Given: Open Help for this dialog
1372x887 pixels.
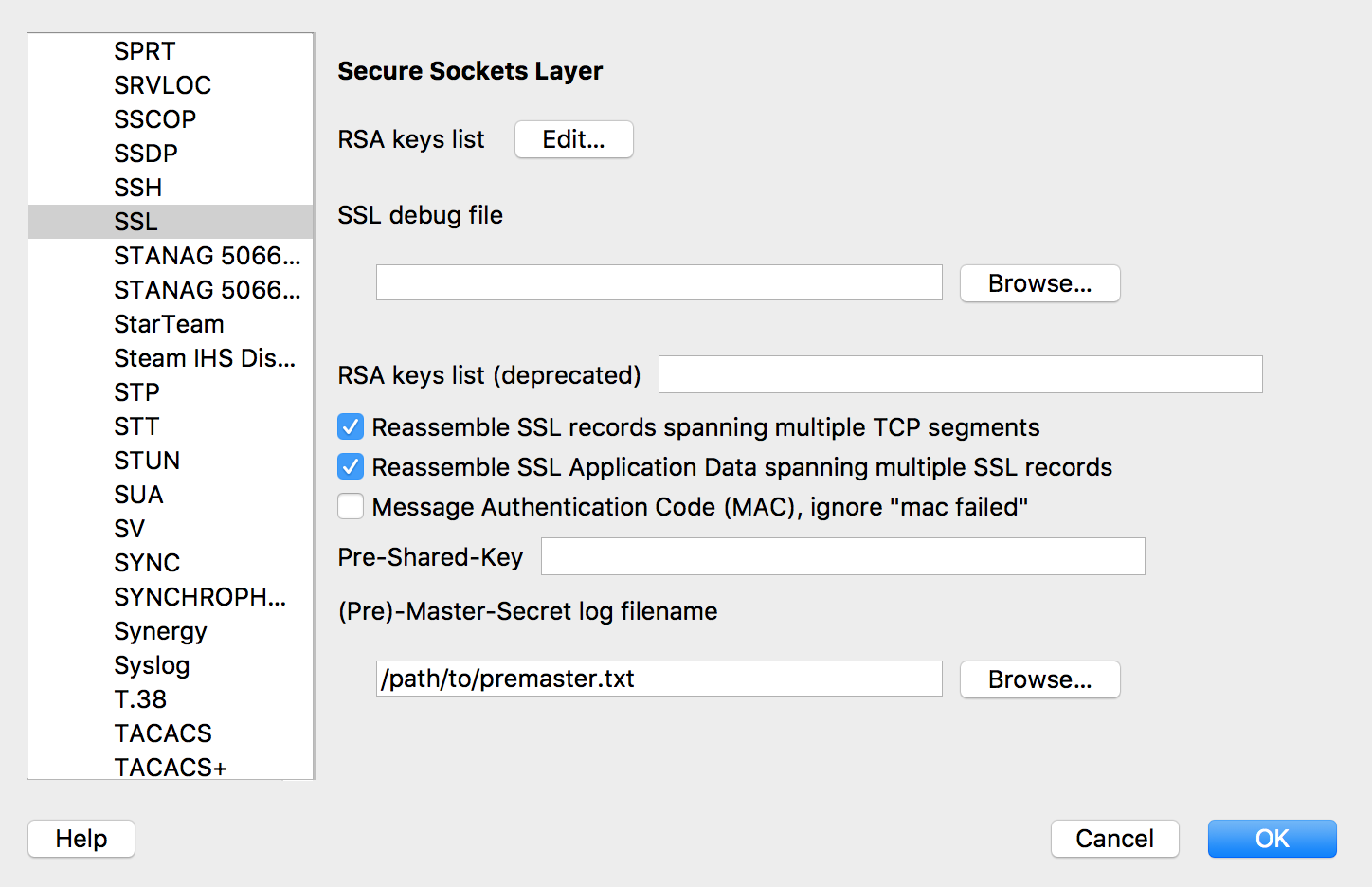Looking at the screenshot, I should tap(81, 839).
